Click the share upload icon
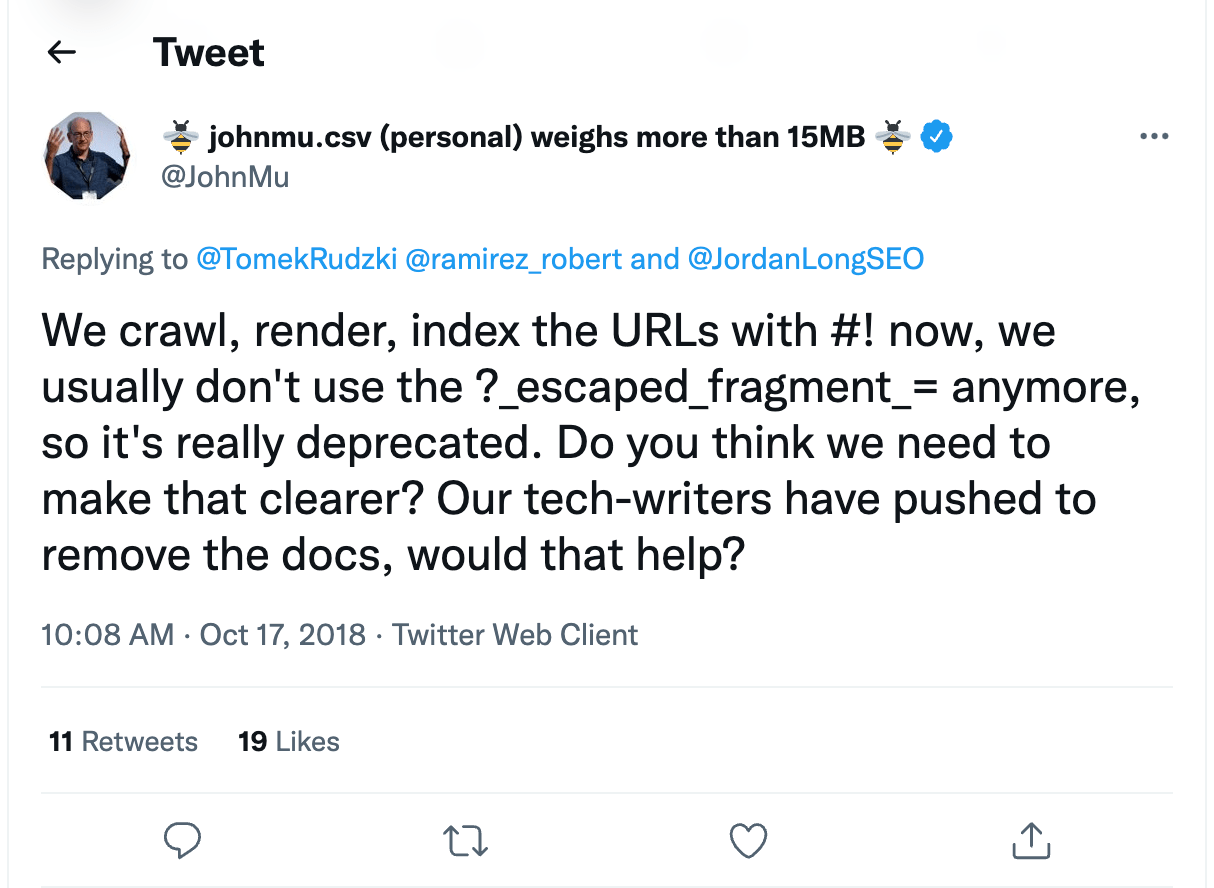The width and height of the screenshot is (1214, 888). click(1030, 841)
